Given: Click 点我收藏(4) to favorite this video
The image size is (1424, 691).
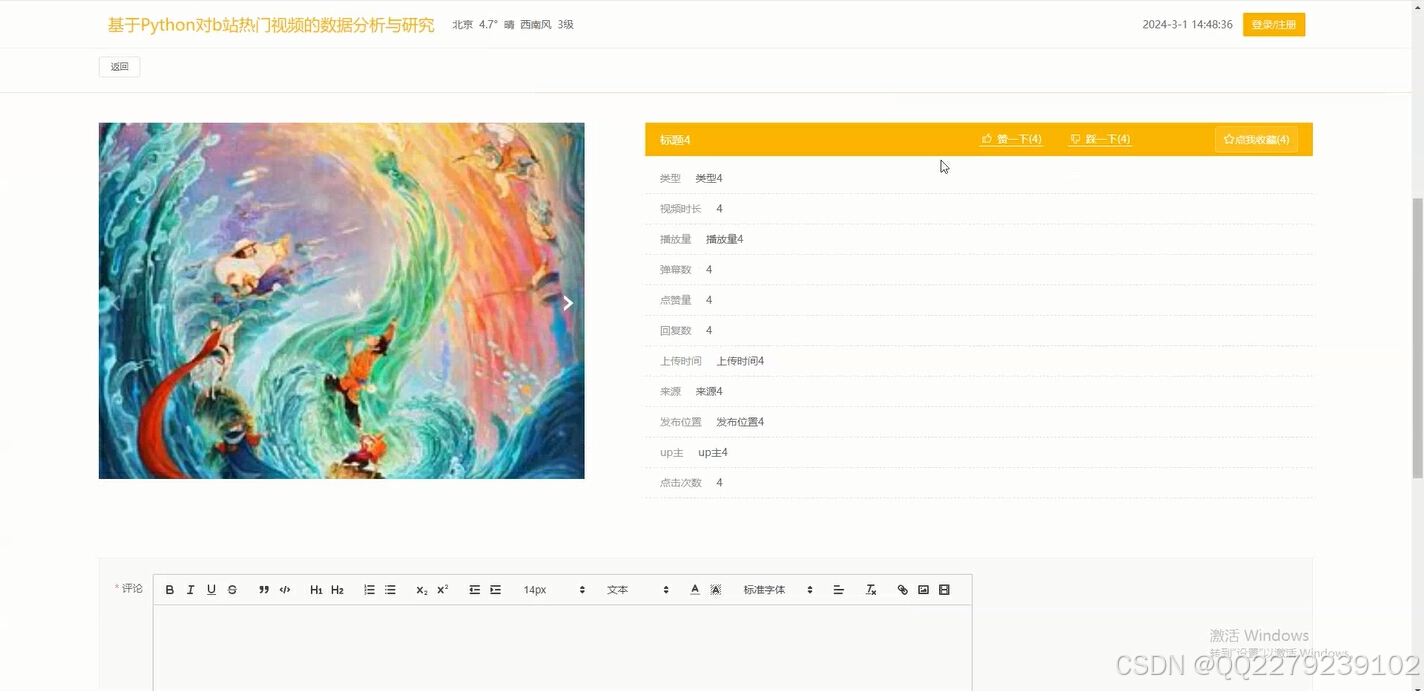Looking at the screenshot, I should [x=1256, y=139].
